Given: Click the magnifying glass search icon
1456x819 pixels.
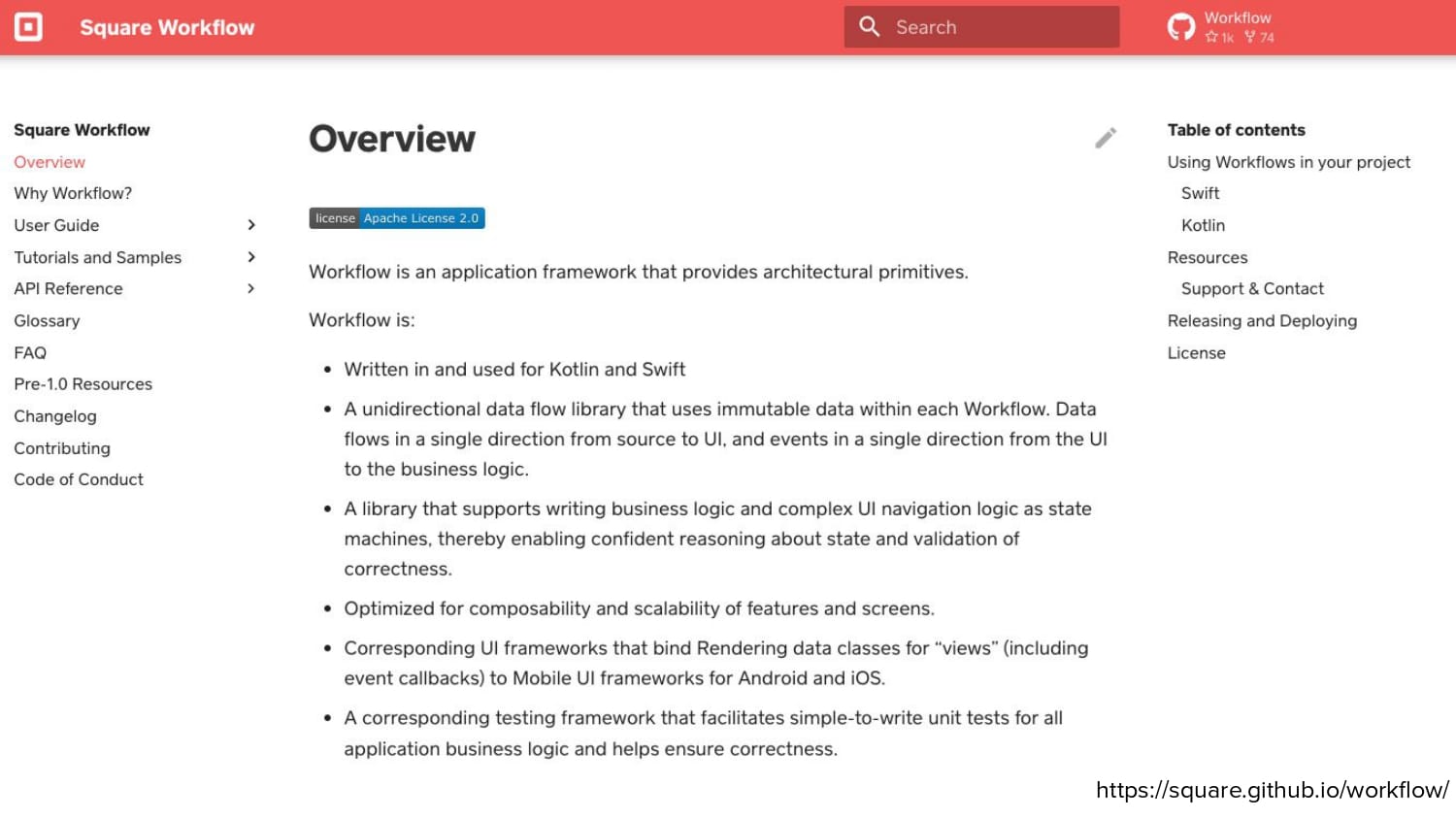Looking at the screenshot, I should [x=870, y=27].
